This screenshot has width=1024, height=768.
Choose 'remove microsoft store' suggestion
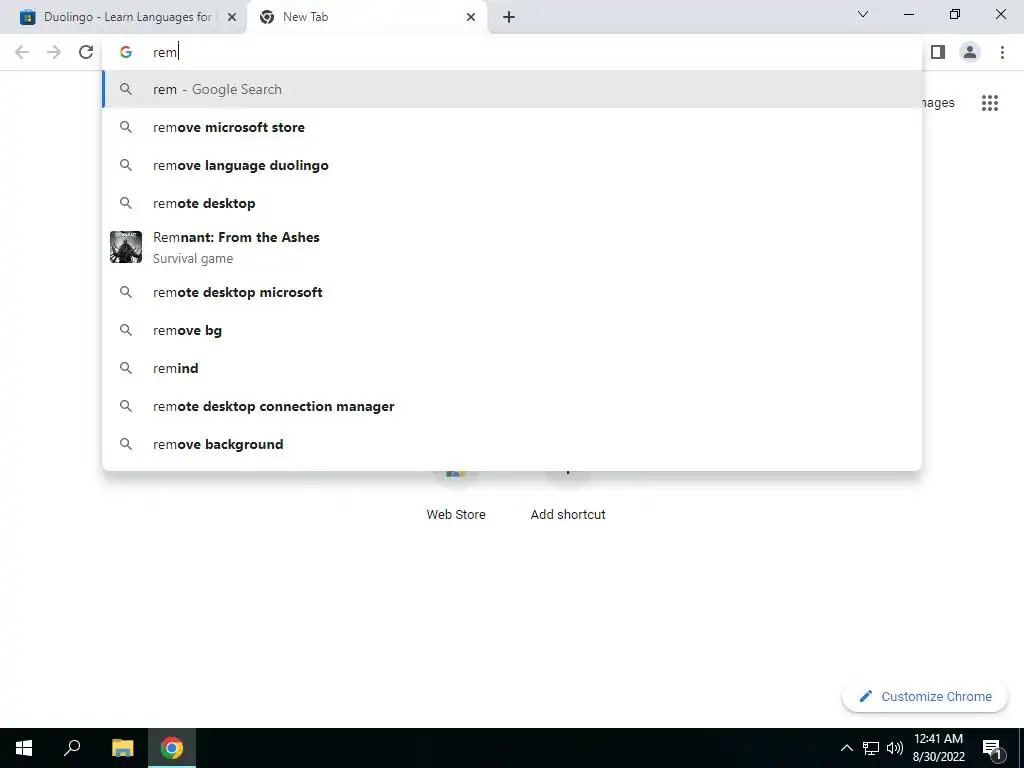point(513,127)
